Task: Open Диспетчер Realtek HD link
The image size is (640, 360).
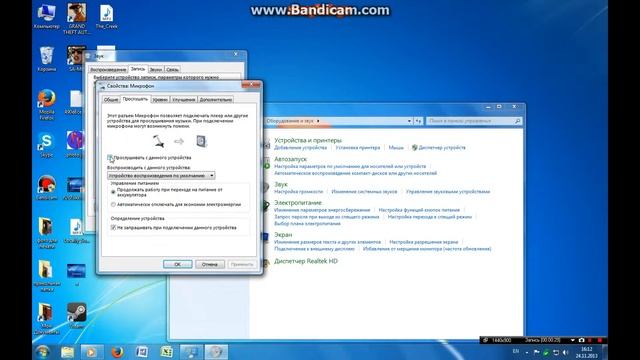Action: (x=306, y=261)
